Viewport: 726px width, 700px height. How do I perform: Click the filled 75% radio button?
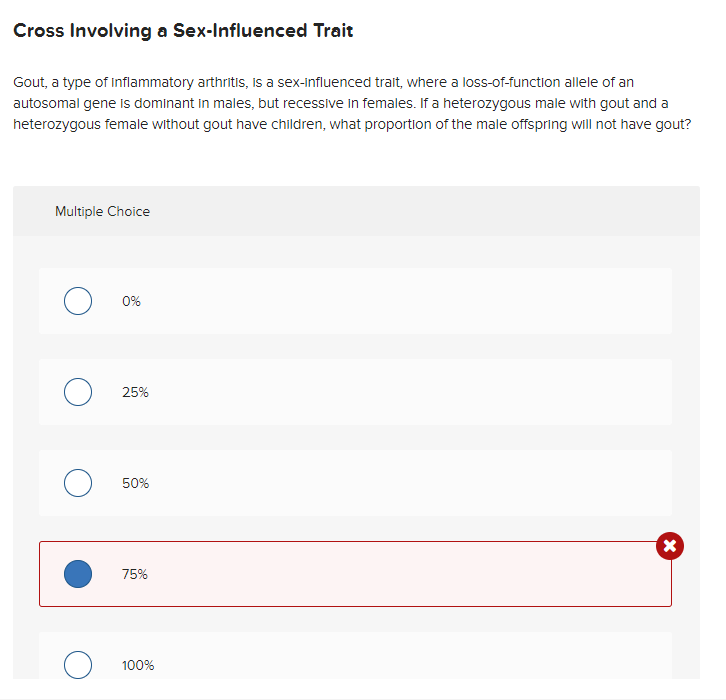[78, 574]
